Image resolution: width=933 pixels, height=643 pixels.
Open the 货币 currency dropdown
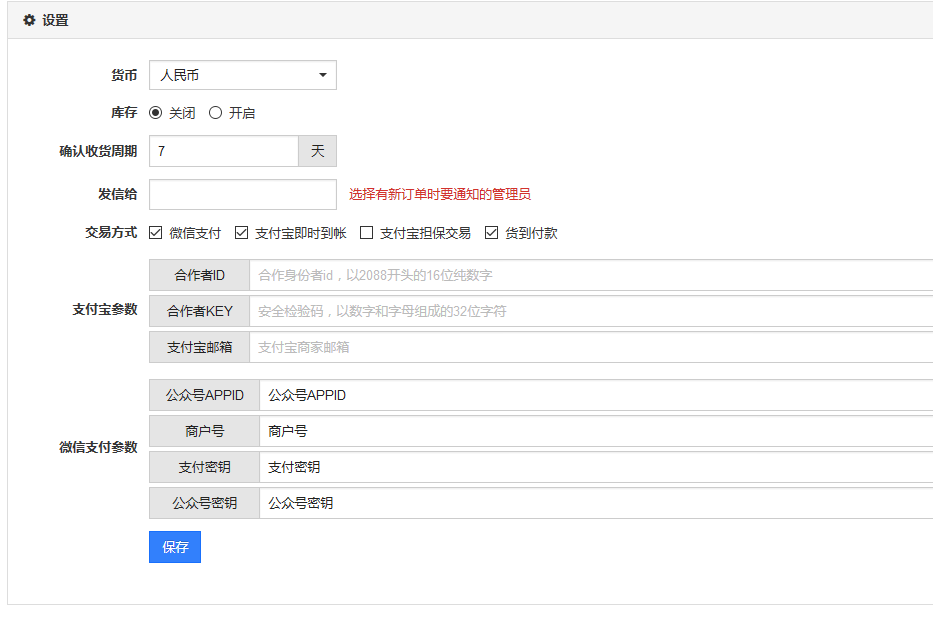243,75
